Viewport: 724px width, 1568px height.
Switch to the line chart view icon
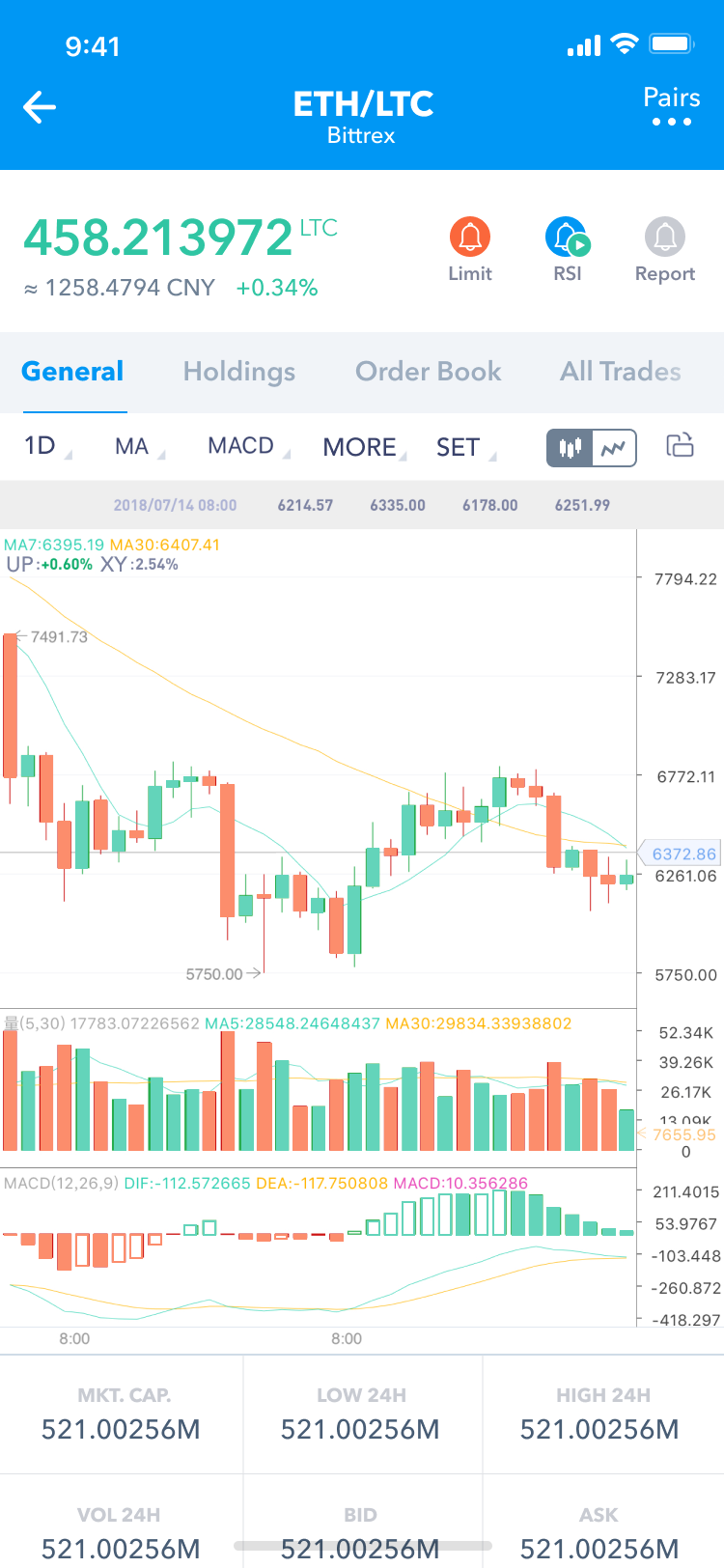(x=614, y=447)
